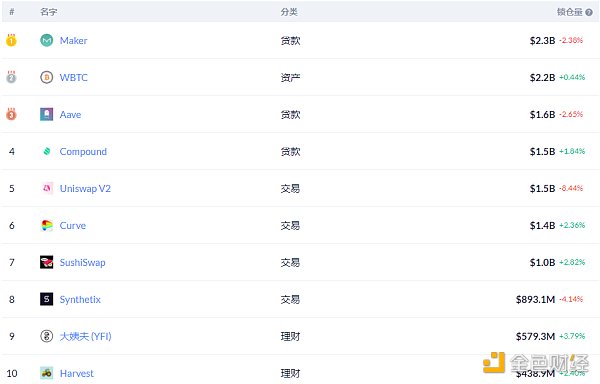The width and height of the screenshot is (600, 384).
Task: Click the 名字 column header
Action: pos(49,12)
